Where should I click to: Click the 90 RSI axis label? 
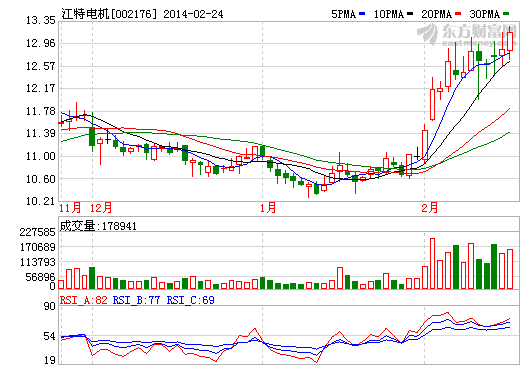point(50,306)
